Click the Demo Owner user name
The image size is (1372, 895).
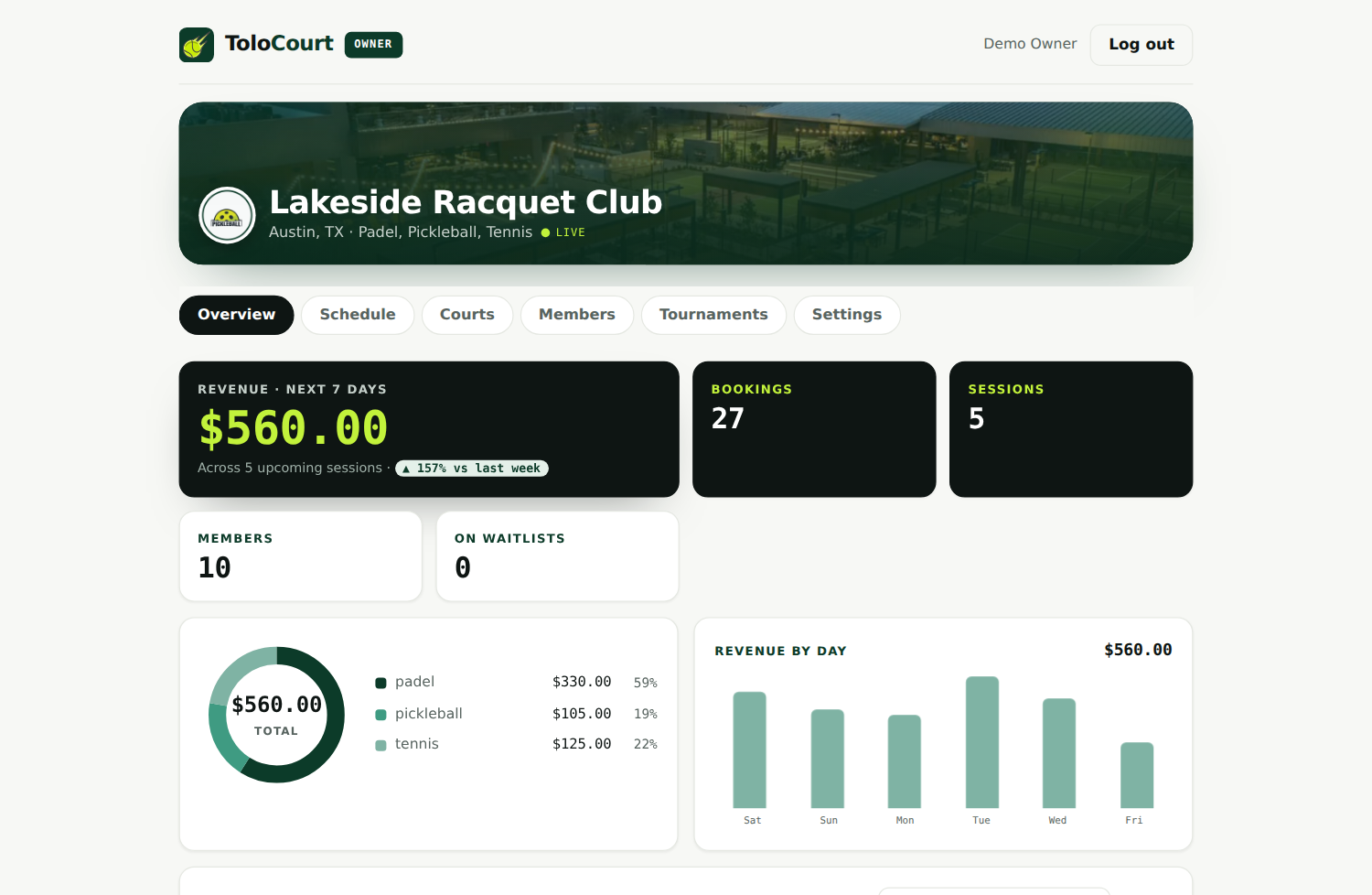point(1030,44)
